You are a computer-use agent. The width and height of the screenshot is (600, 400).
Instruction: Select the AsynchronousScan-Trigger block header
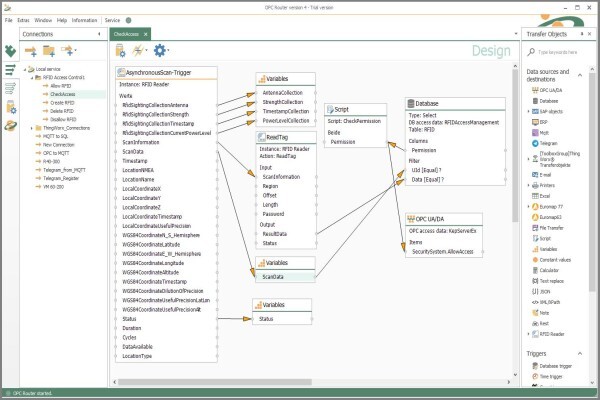pyautogui.click(x=166, y=72)
